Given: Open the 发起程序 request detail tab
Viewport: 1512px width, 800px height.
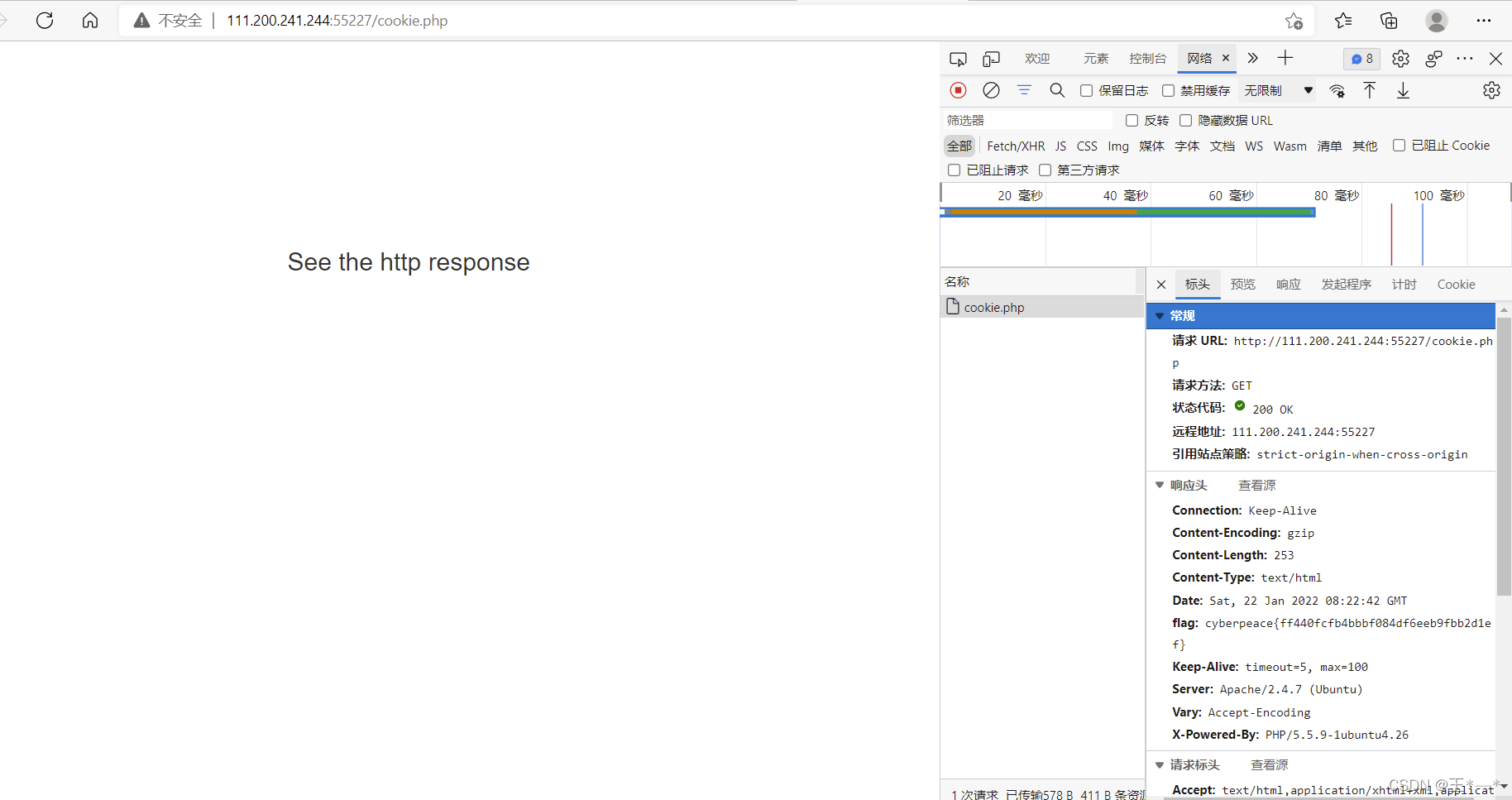Looking at the screenshot, I should coord(1346,284).
